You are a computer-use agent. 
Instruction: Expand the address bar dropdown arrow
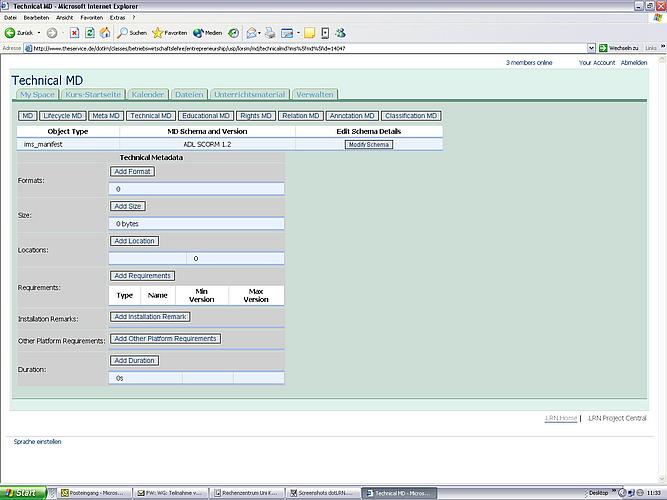coord(591,48)
